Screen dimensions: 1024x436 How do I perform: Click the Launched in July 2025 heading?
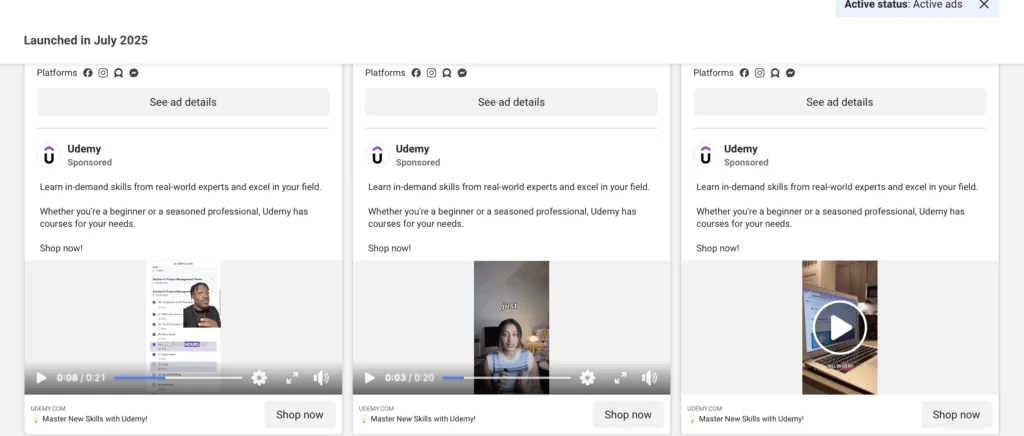(86, 40)
